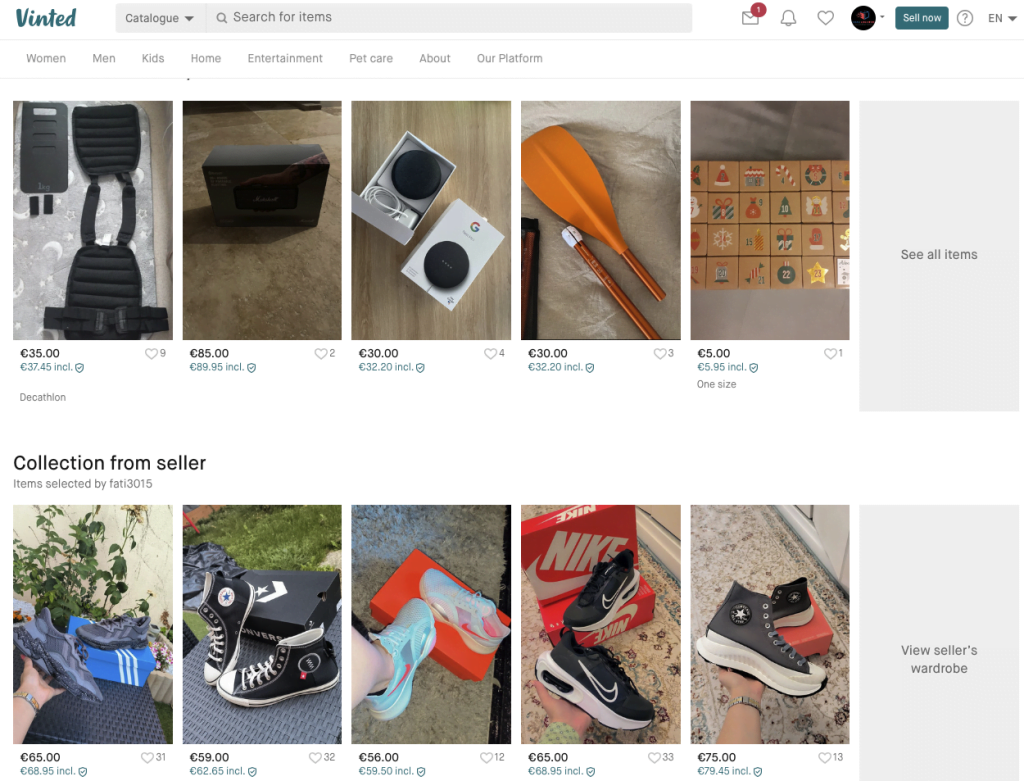This screenshot has height=781, width=1024.
Task: Click the search magnifier icon
Action: [222, 18]
